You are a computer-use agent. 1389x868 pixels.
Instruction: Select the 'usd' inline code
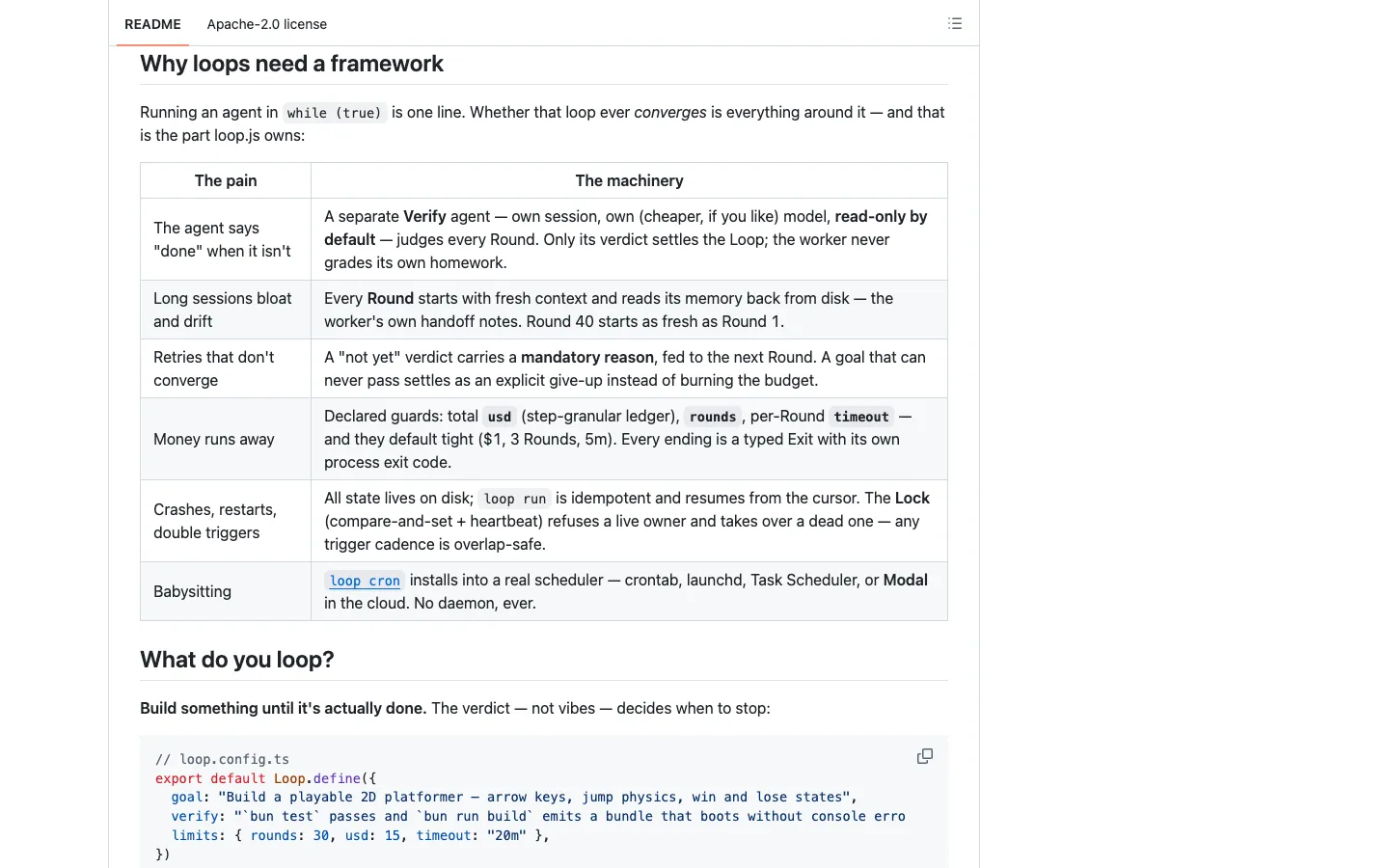click(x=500, y=417)
